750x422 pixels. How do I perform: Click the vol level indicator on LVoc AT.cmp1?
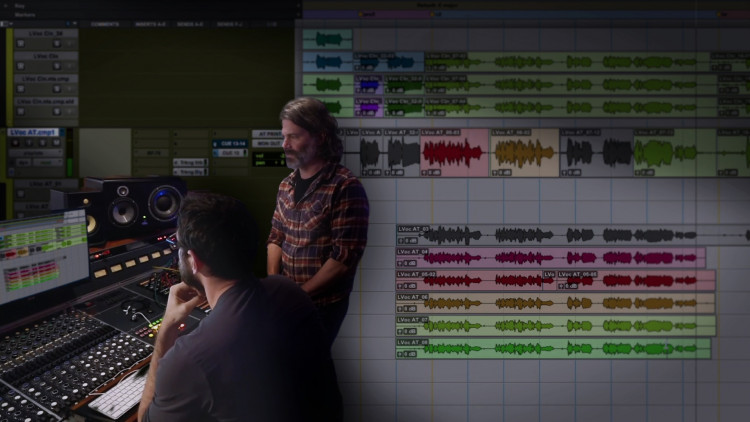pos(269,156)
